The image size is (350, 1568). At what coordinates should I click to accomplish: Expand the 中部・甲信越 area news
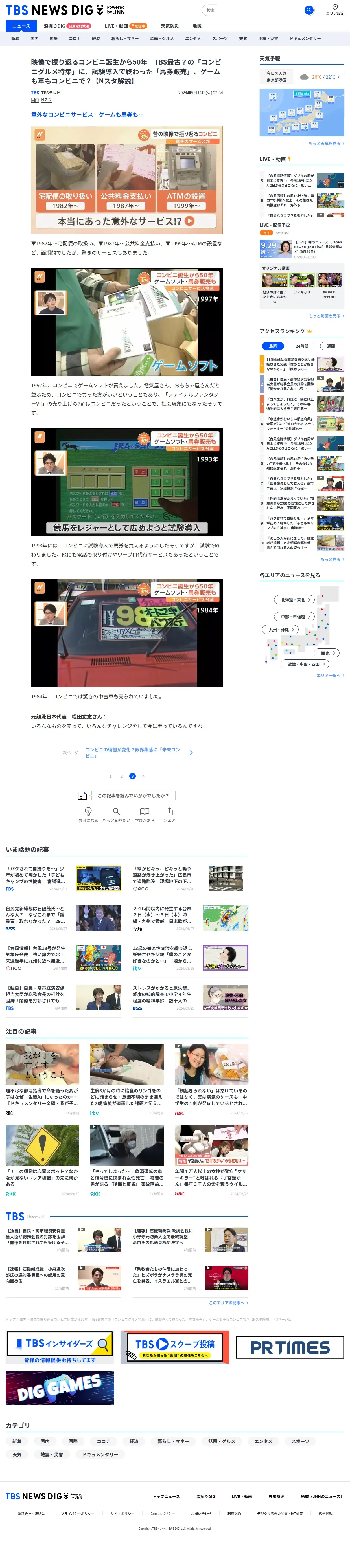295,617
